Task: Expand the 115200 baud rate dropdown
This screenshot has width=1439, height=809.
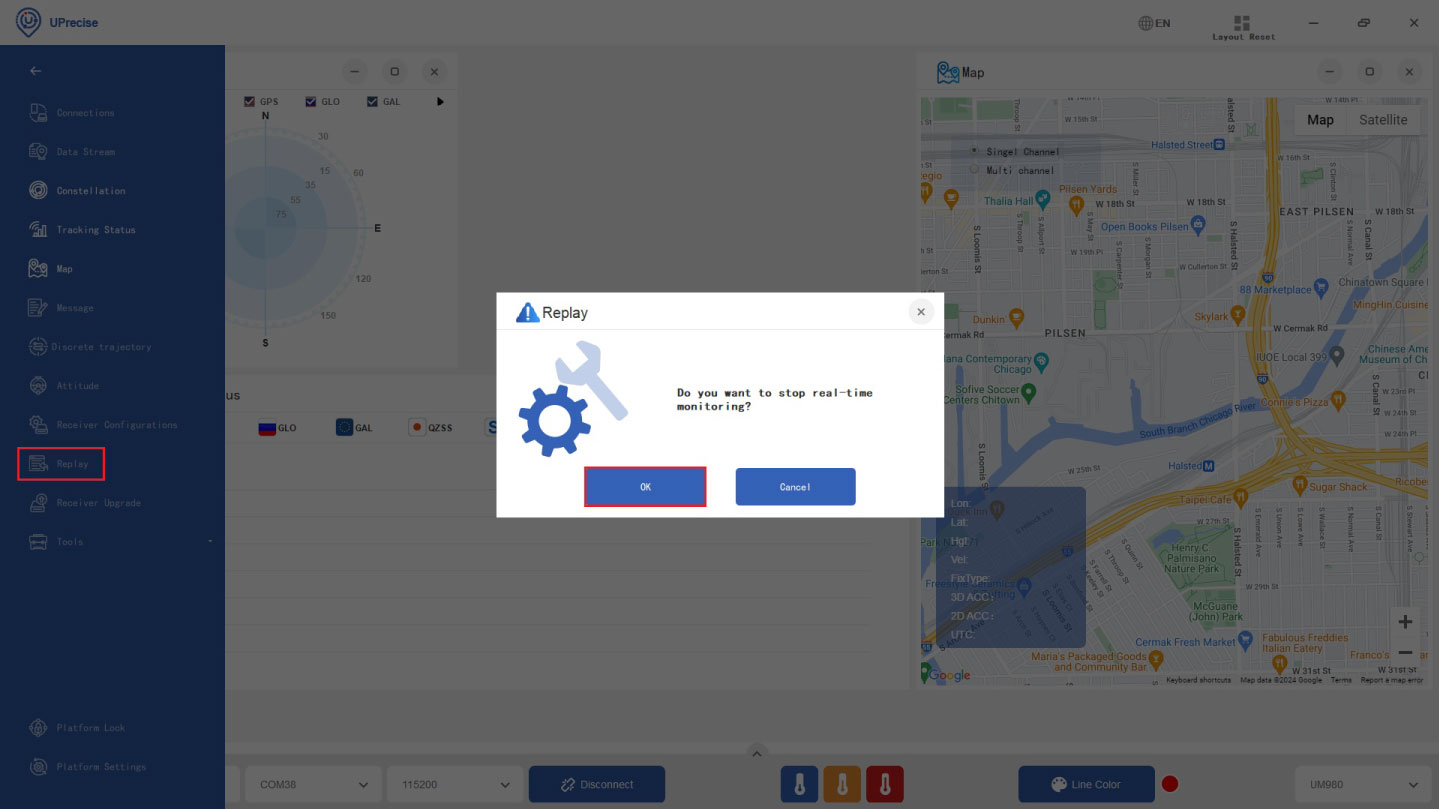Action: click(x=454, y=785)
